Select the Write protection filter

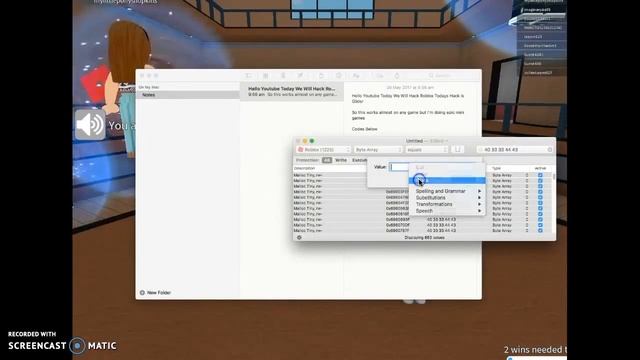click(x=341, y=160)
